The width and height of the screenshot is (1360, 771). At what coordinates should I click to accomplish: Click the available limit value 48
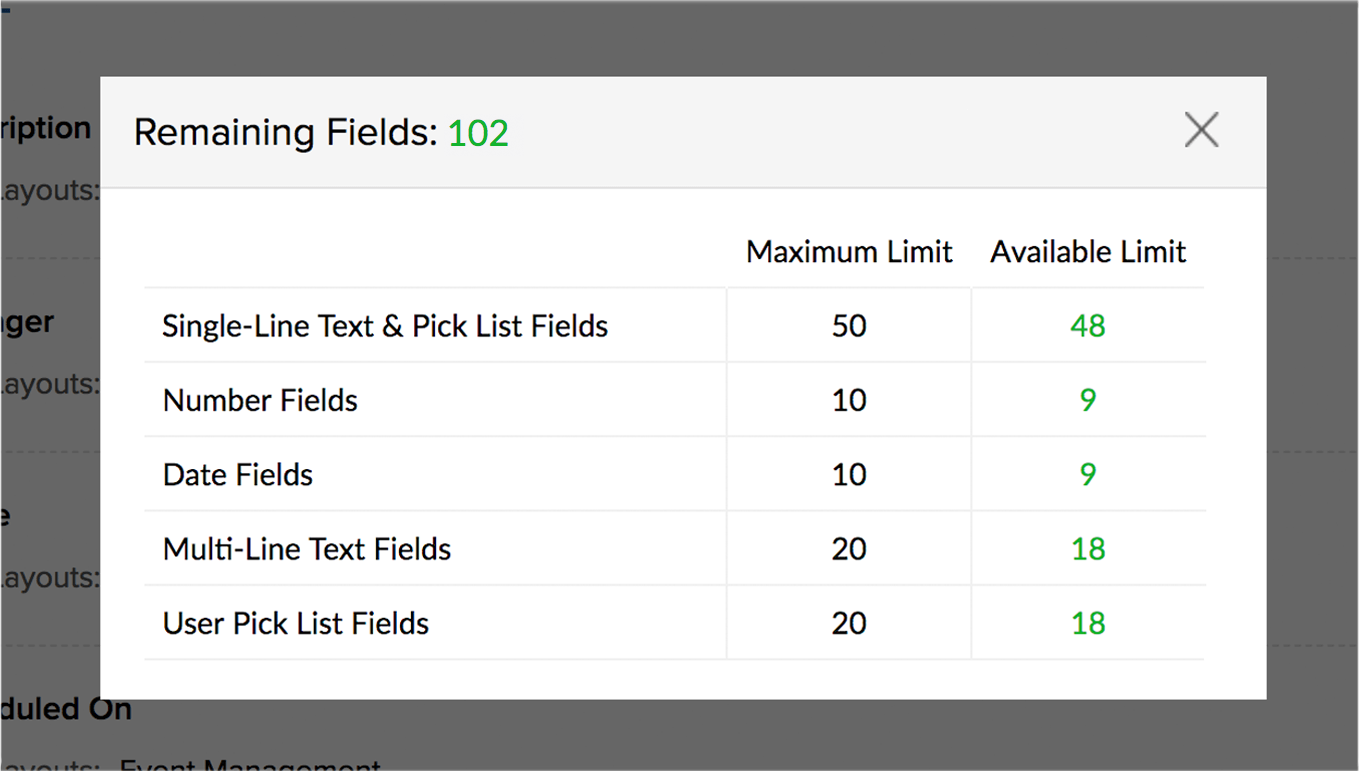(x=1088, y=326)
